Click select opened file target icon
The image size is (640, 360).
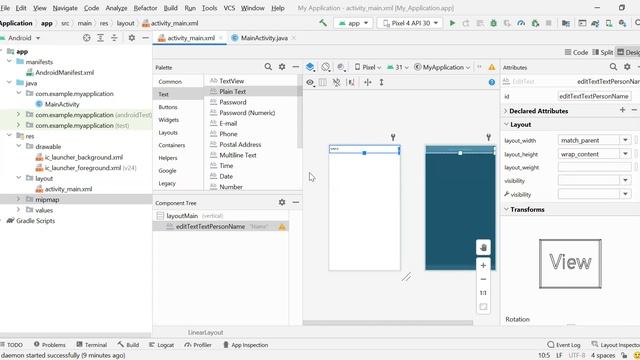point(87,38)
